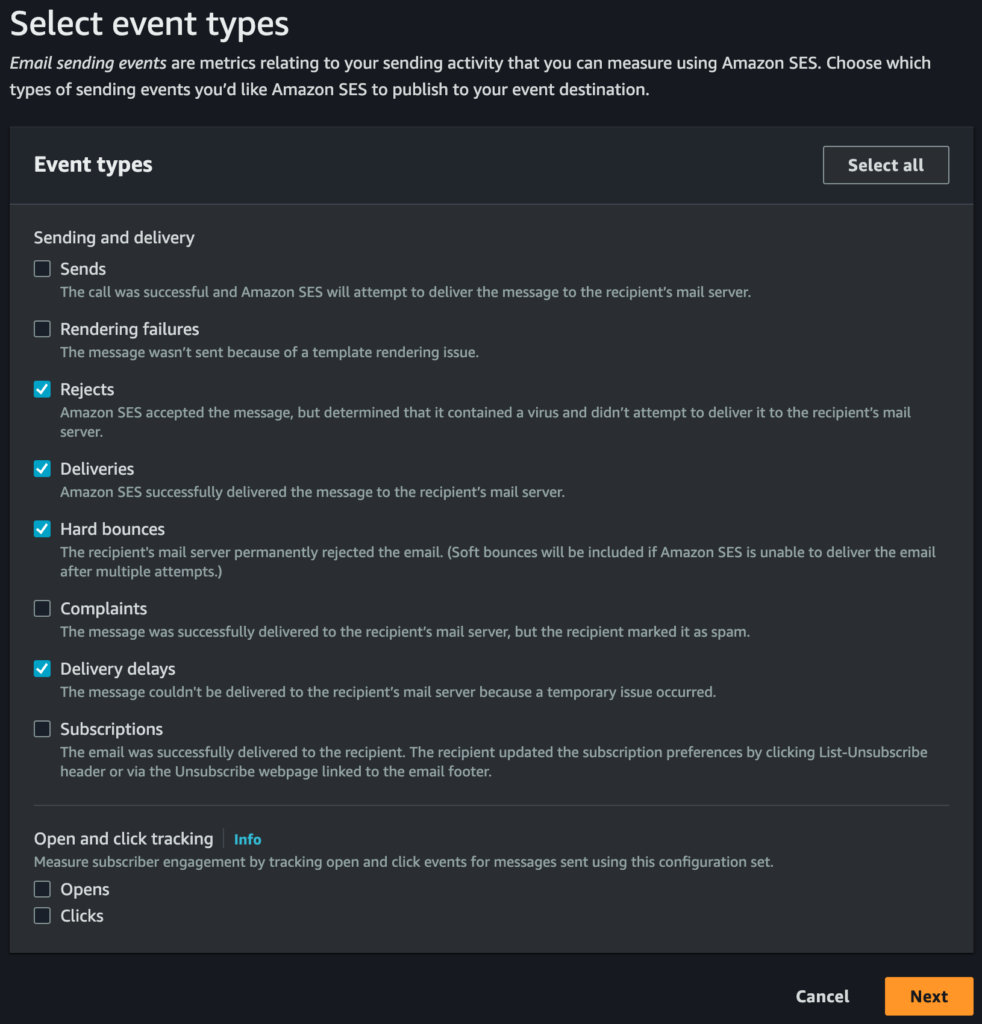
Task: Enable the Subscriptions event checkbox
Action: click(42, 729)
